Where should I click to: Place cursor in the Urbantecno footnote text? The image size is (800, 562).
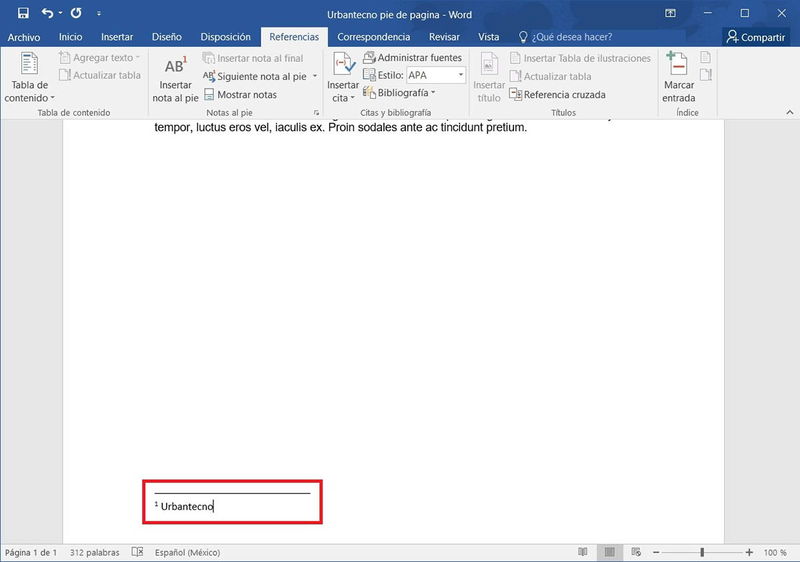click(x=187, y=506)
